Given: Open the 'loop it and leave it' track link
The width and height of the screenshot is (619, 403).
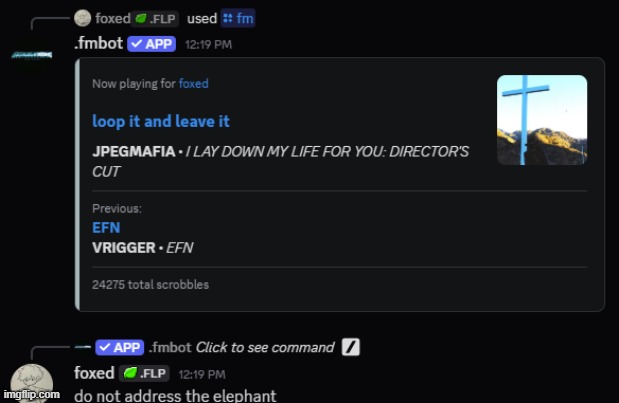Looking at the screenshot, I should [x=161, y=121].
